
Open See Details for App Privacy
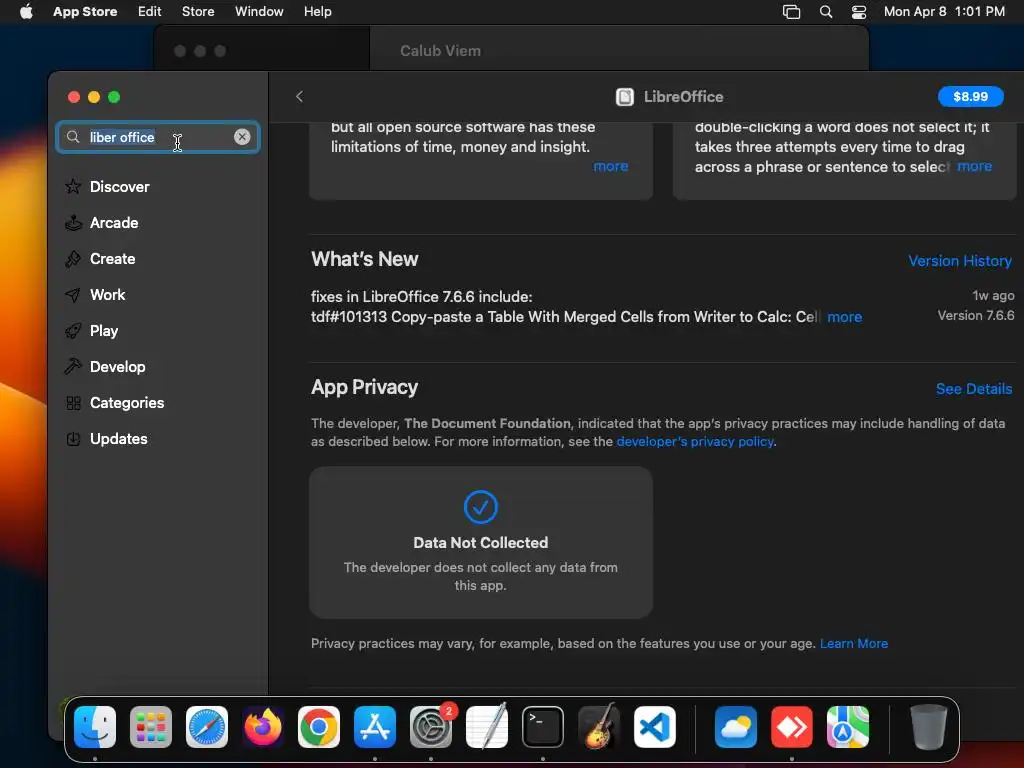[974, 389]
